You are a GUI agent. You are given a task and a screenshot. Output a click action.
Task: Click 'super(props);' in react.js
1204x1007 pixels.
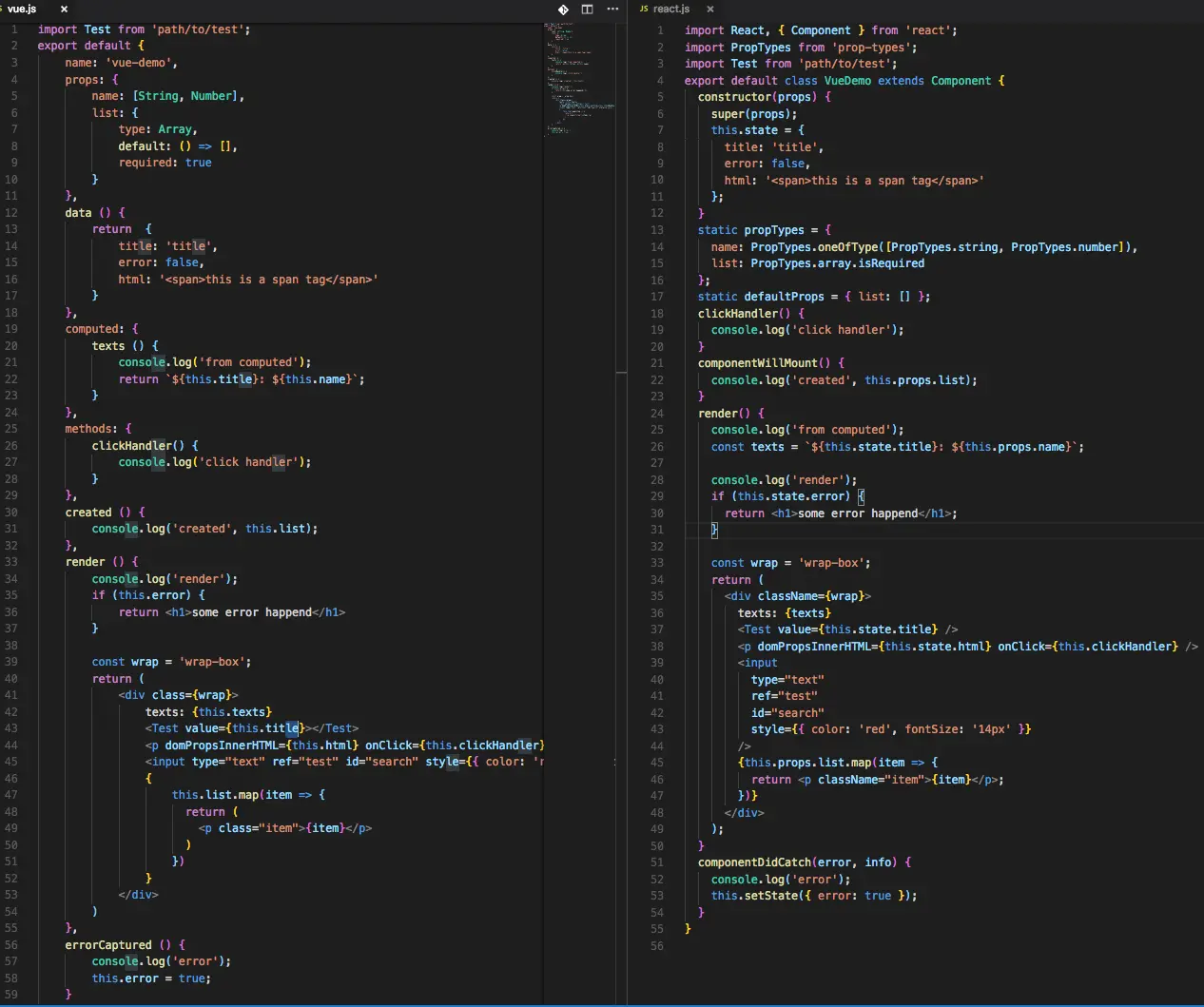point(754,114)
